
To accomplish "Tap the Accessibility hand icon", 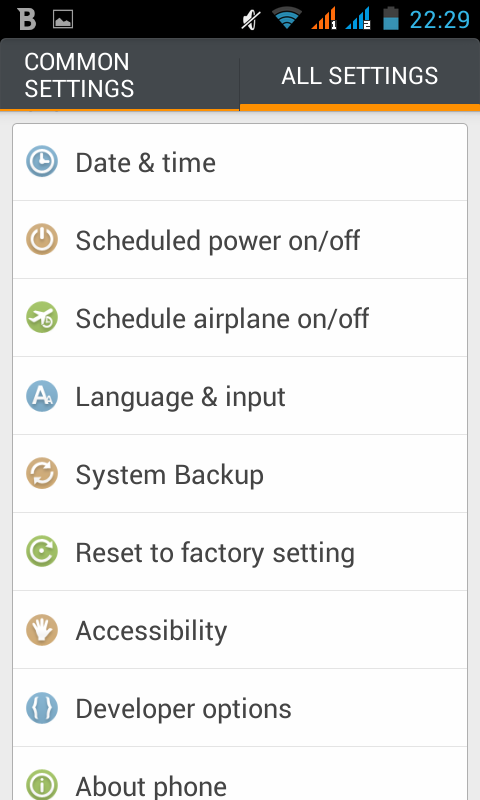I will point(42,630).
